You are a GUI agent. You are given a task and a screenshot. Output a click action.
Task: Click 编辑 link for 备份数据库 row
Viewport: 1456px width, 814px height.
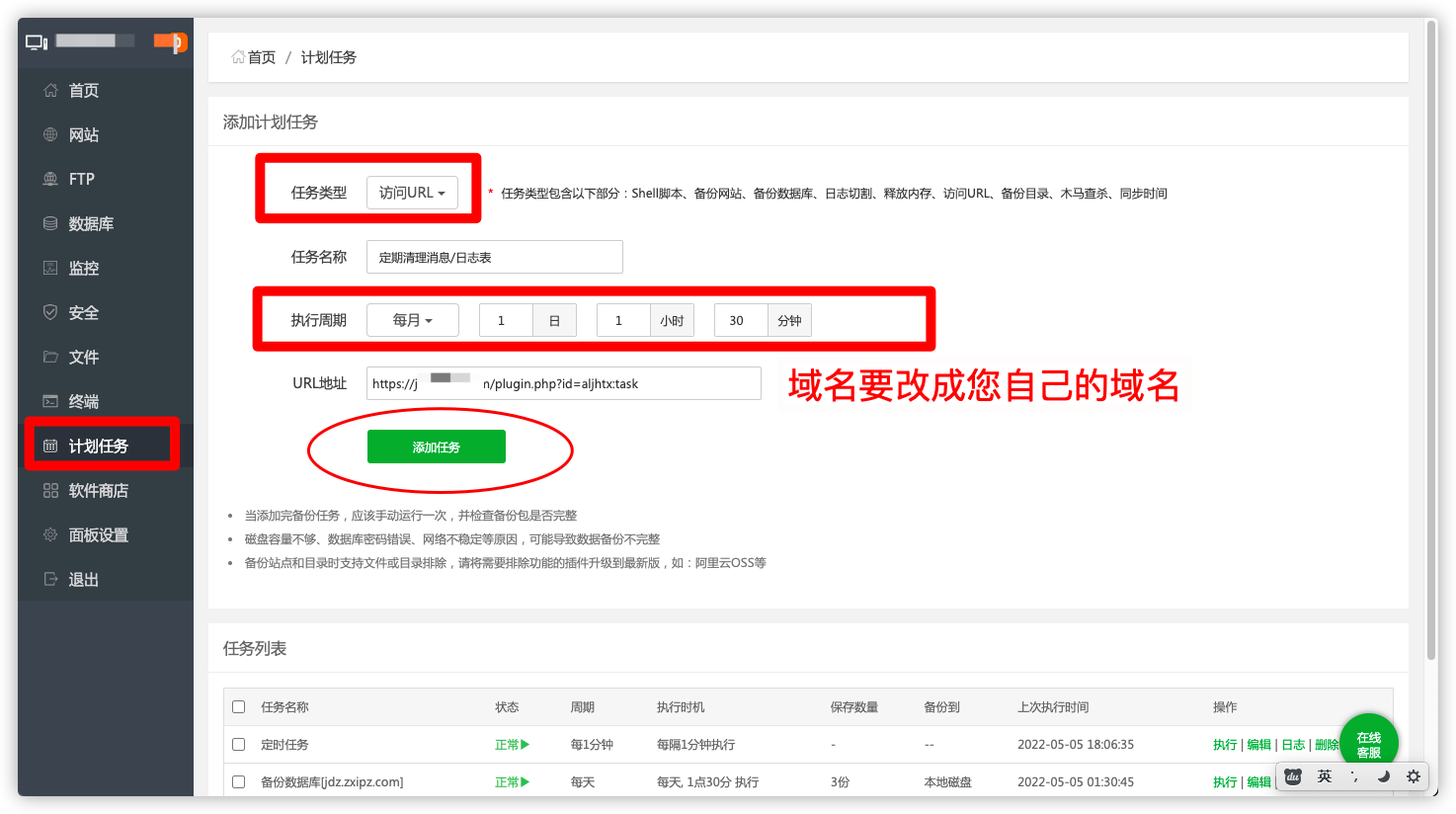click(1258, 782)
